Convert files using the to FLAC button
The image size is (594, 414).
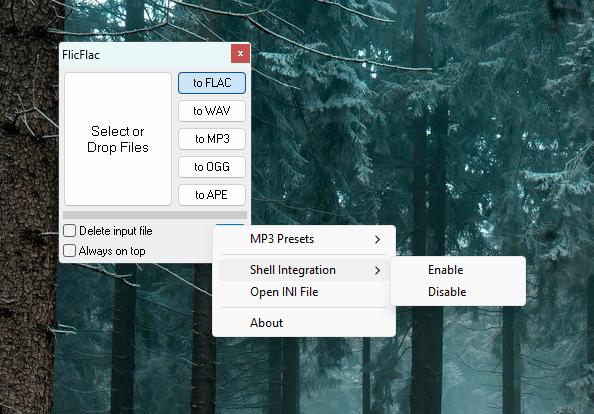coord(212,83)
